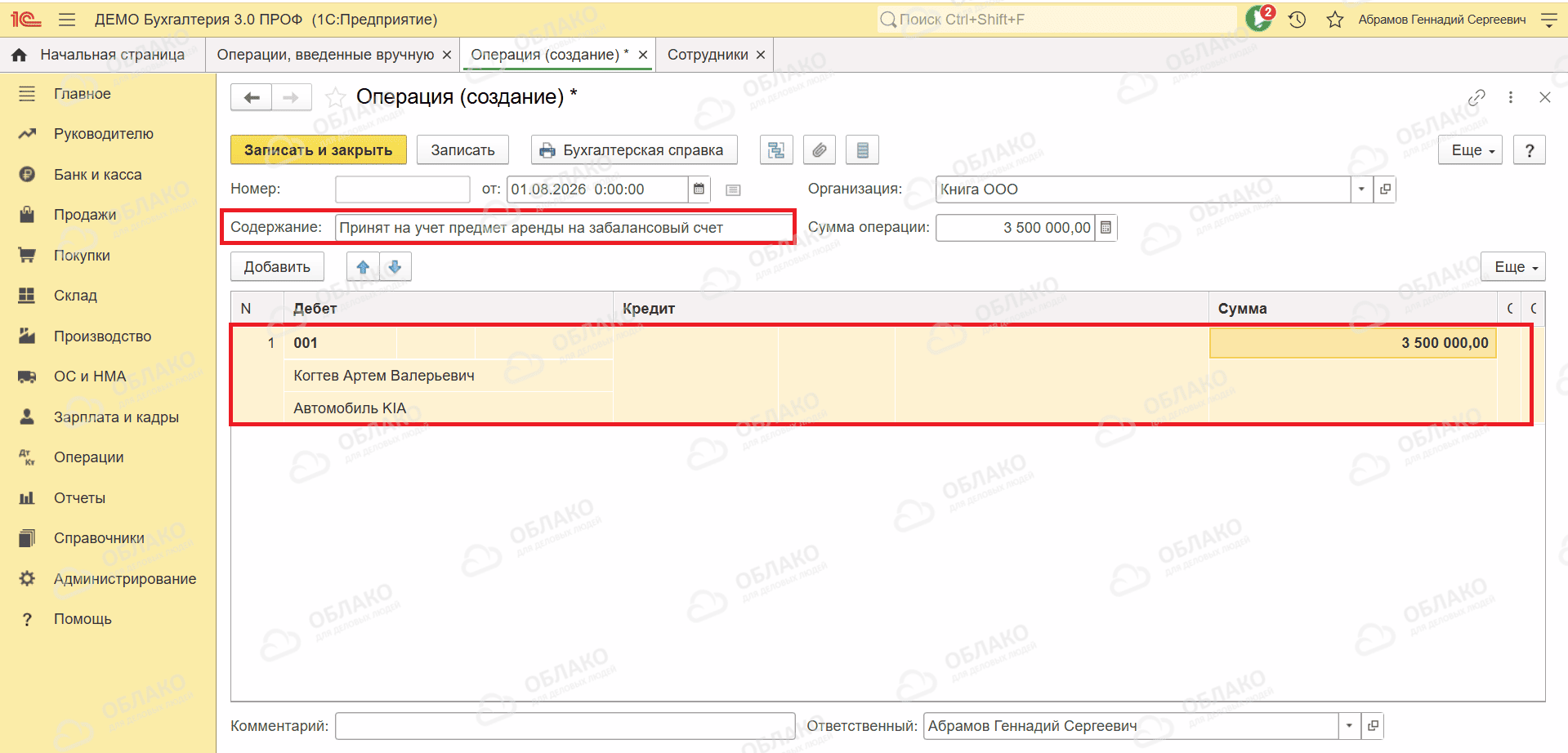This screenshot has height=753, width=1568.
Task: Click the Записать button
Action: (462, 150)
